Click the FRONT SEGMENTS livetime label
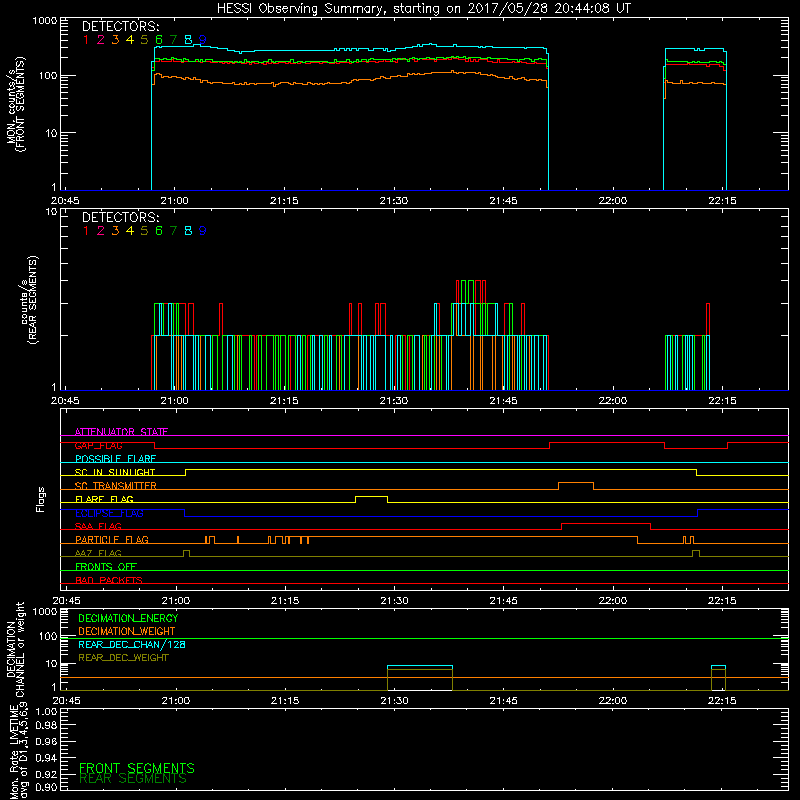 click(x=137, y=768)
